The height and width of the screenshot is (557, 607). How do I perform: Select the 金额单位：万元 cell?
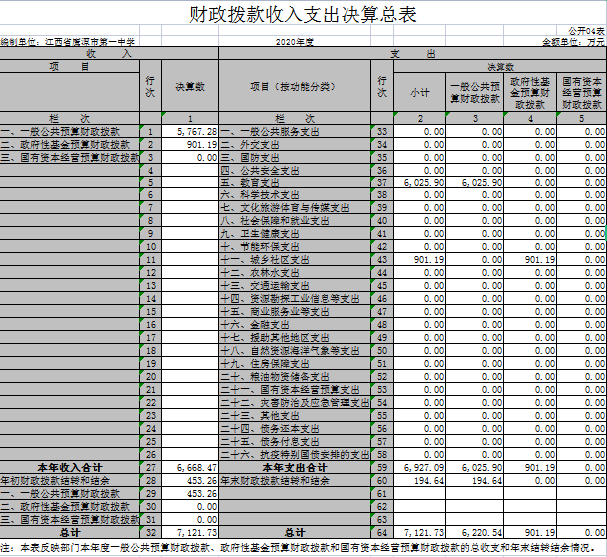click(573, 42)
